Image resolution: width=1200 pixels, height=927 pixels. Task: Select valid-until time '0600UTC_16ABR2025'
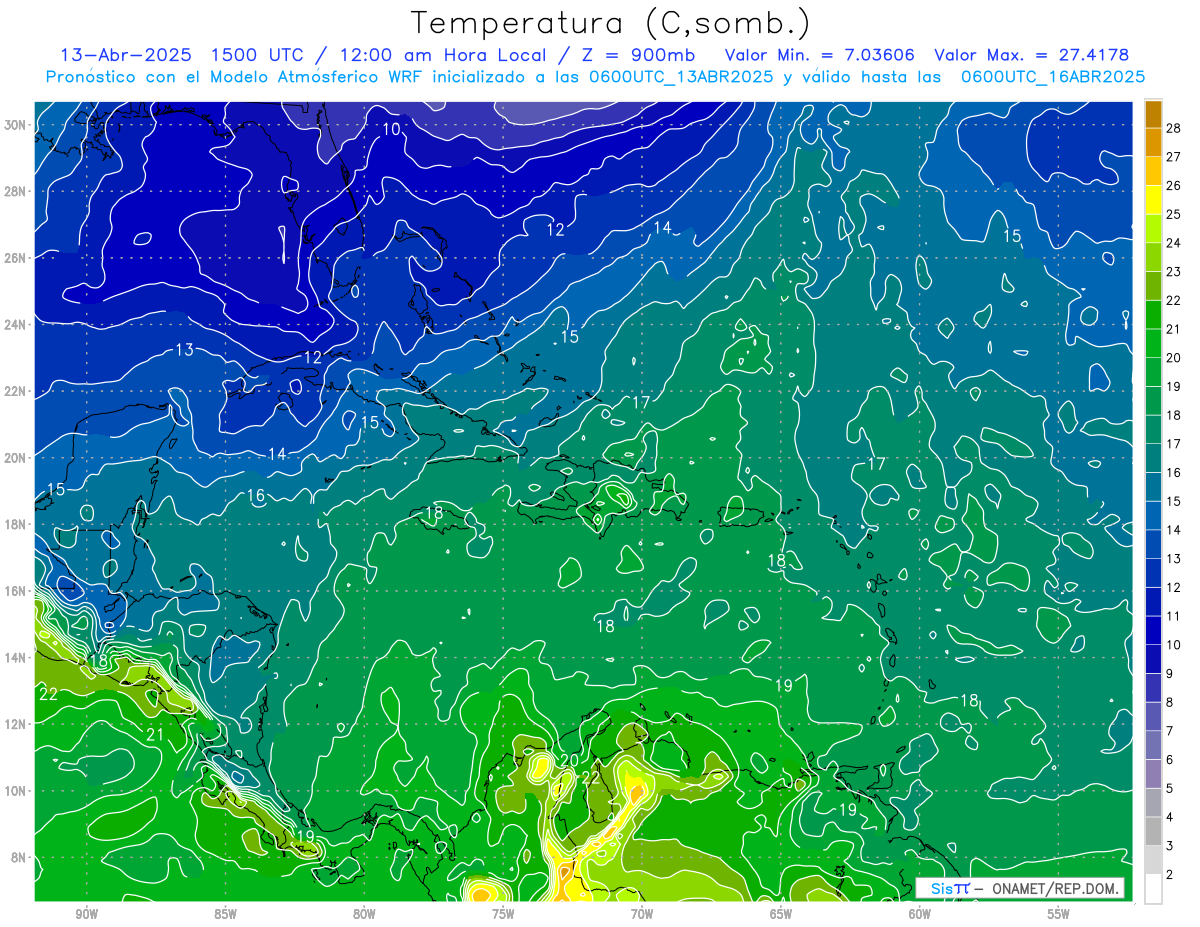[x=1053, y=76]
